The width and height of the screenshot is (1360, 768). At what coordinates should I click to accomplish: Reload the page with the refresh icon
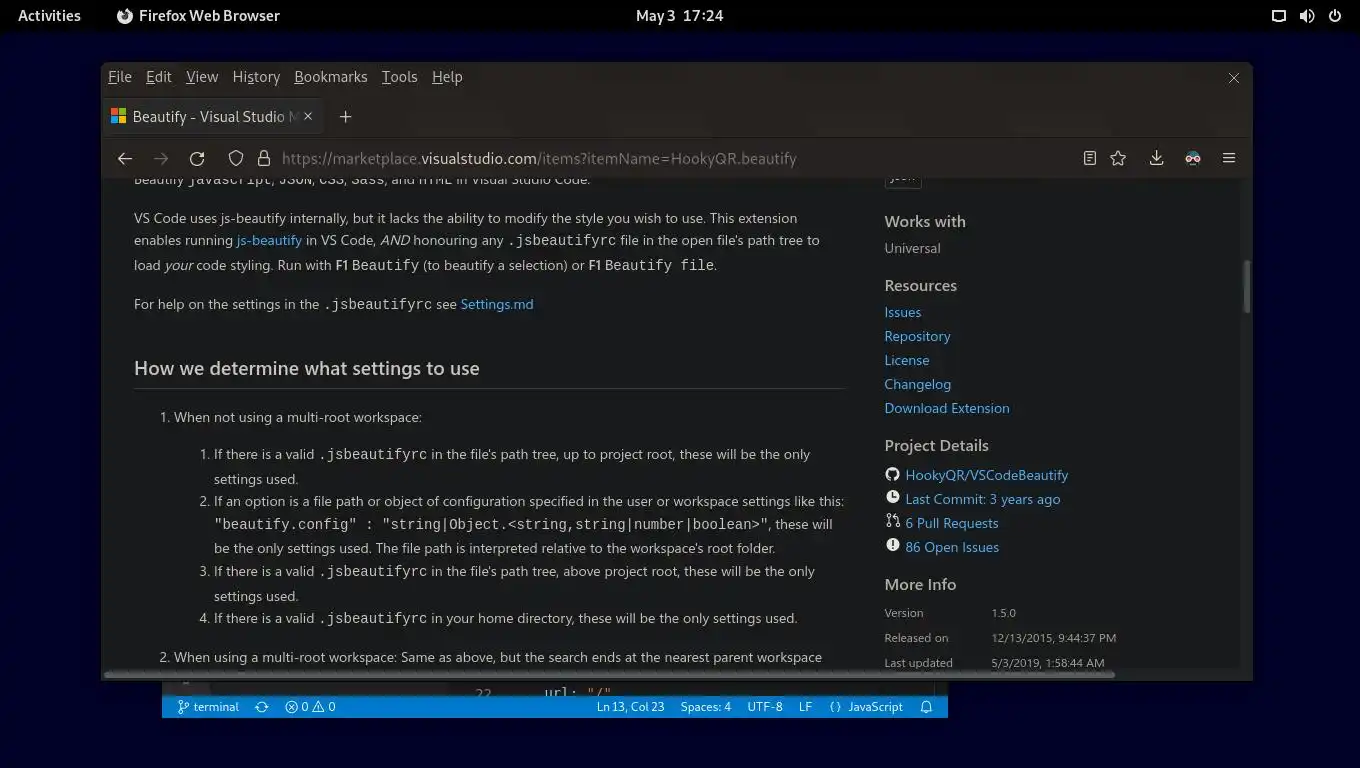click(197, 158)
